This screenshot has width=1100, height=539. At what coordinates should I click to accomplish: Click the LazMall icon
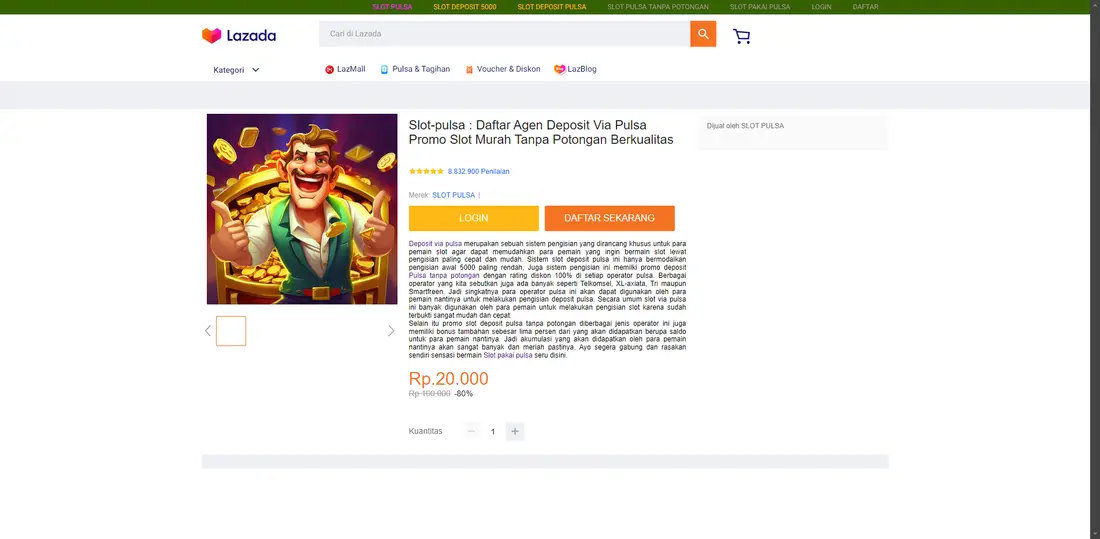click(x=329, y=69)
